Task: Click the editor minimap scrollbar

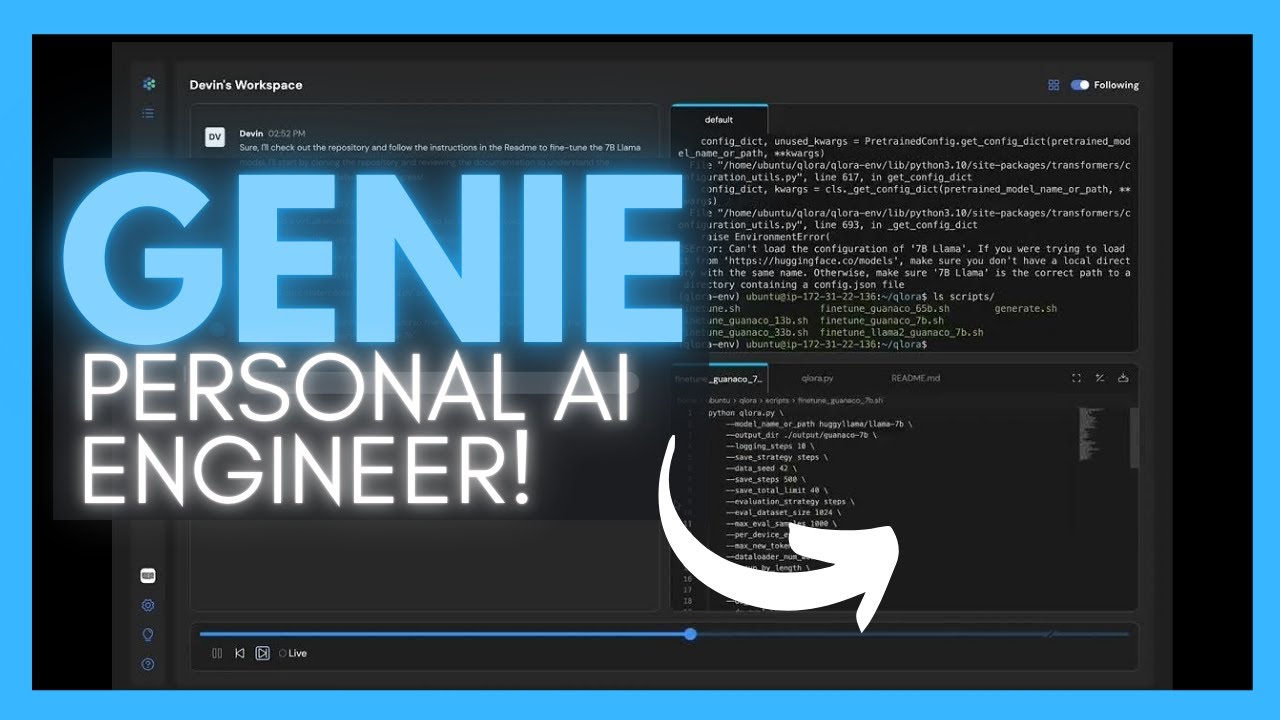Action: click(1133, 437)
